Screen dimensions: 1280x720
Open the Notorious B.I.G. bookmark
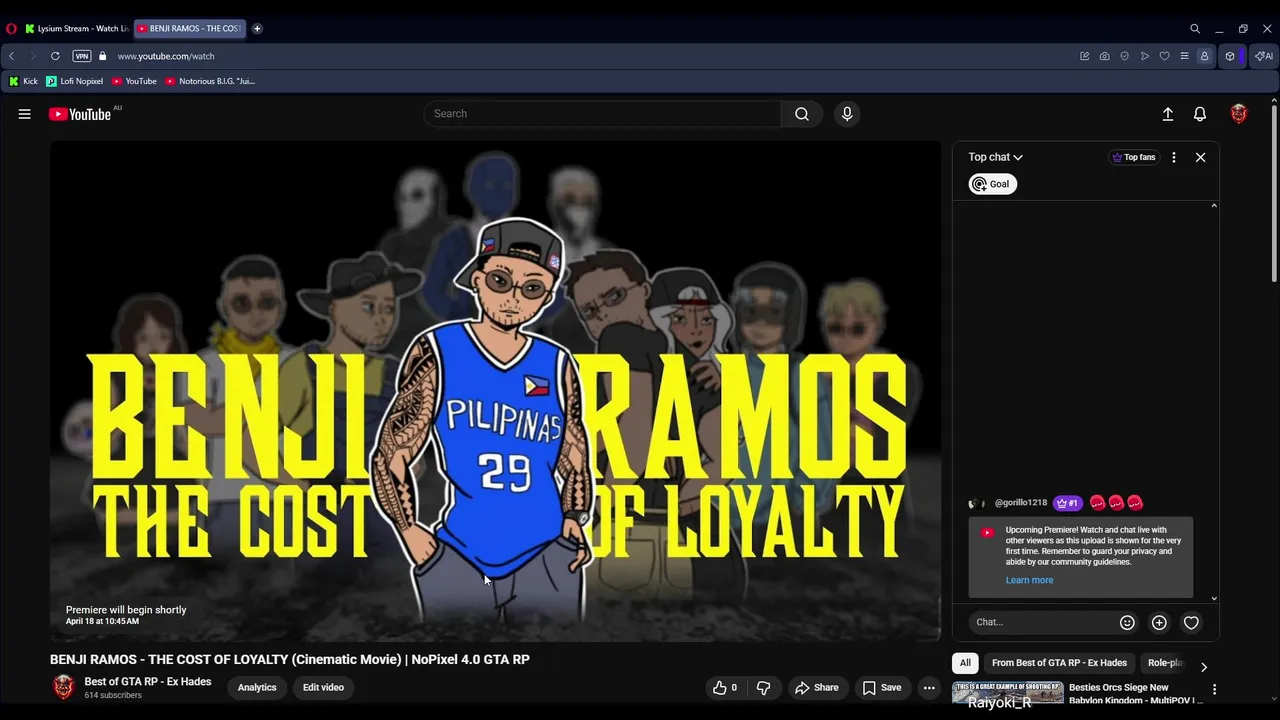(210, 81)
